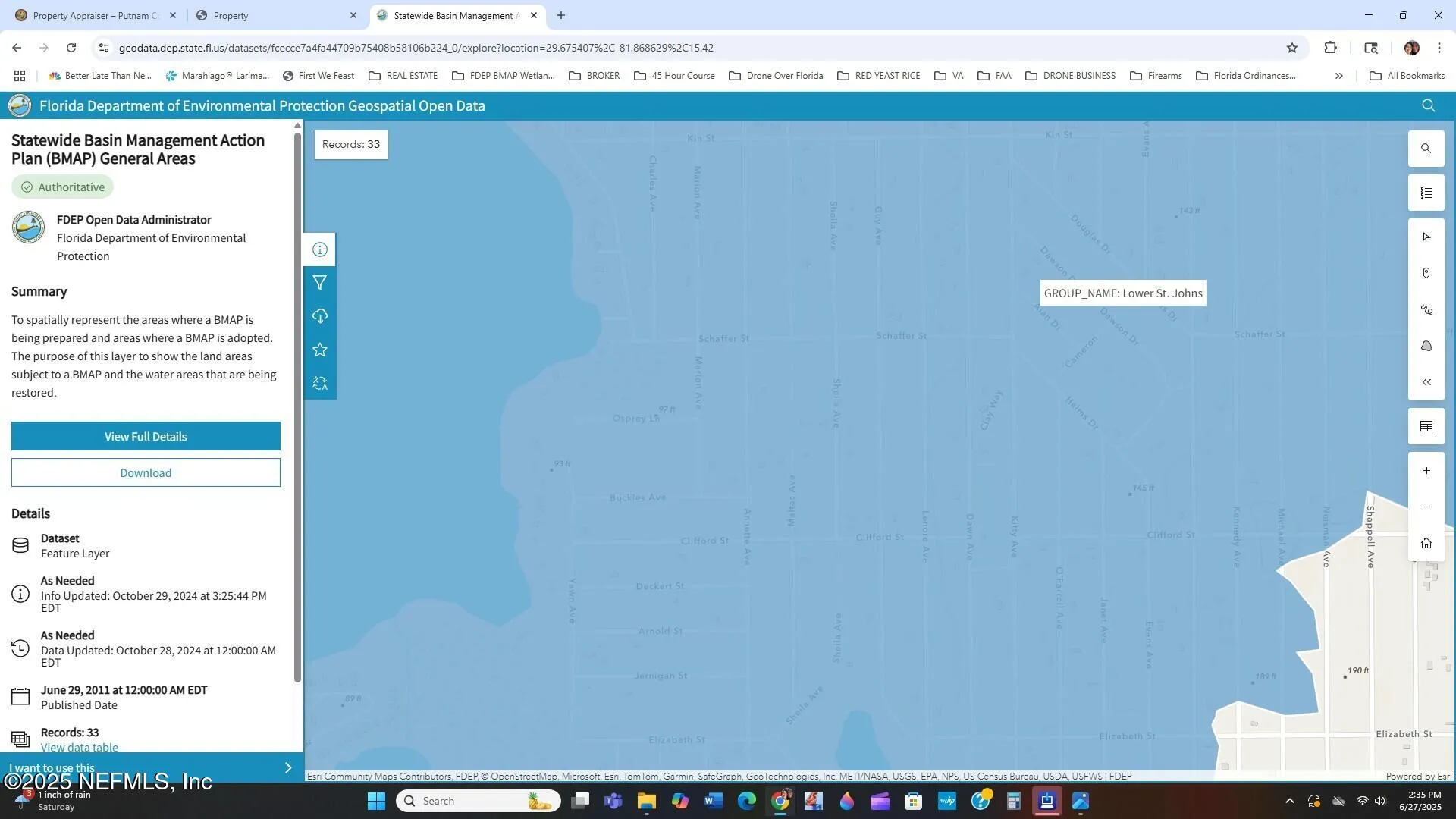
Task: Click the recycle-arrows icon below the star
Action: coord(320,384)
